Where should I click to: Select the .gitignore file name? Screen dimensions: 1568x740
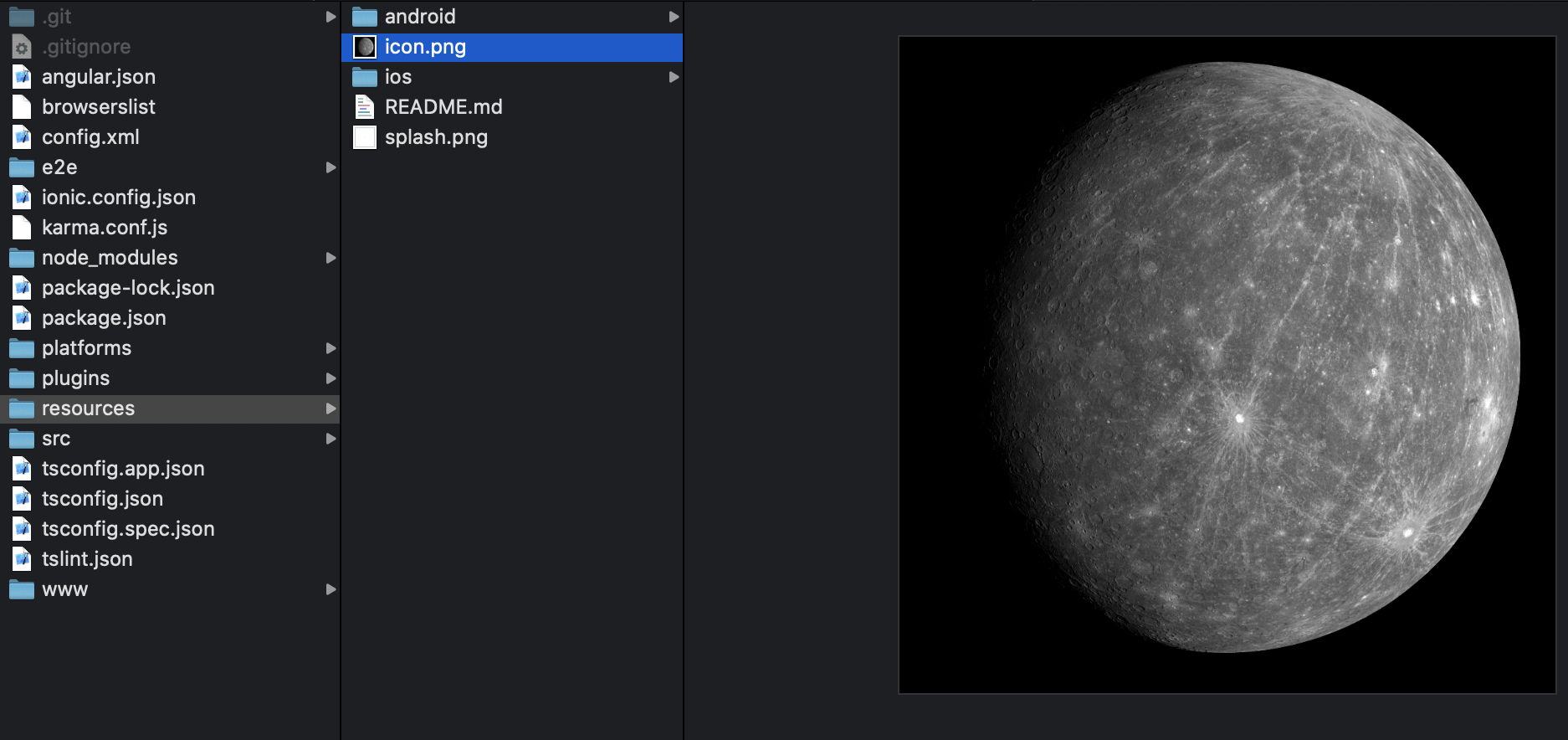86,47
